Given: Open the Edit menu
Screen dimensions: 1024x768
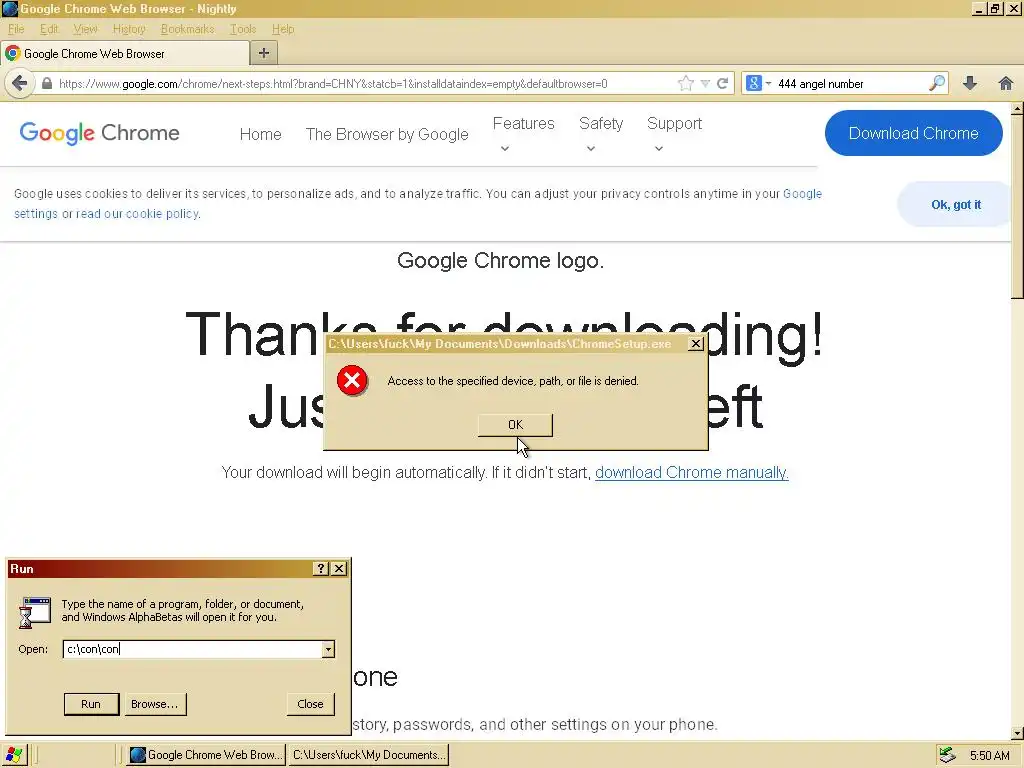Looking at the screenshot, I should coord(49,29).
